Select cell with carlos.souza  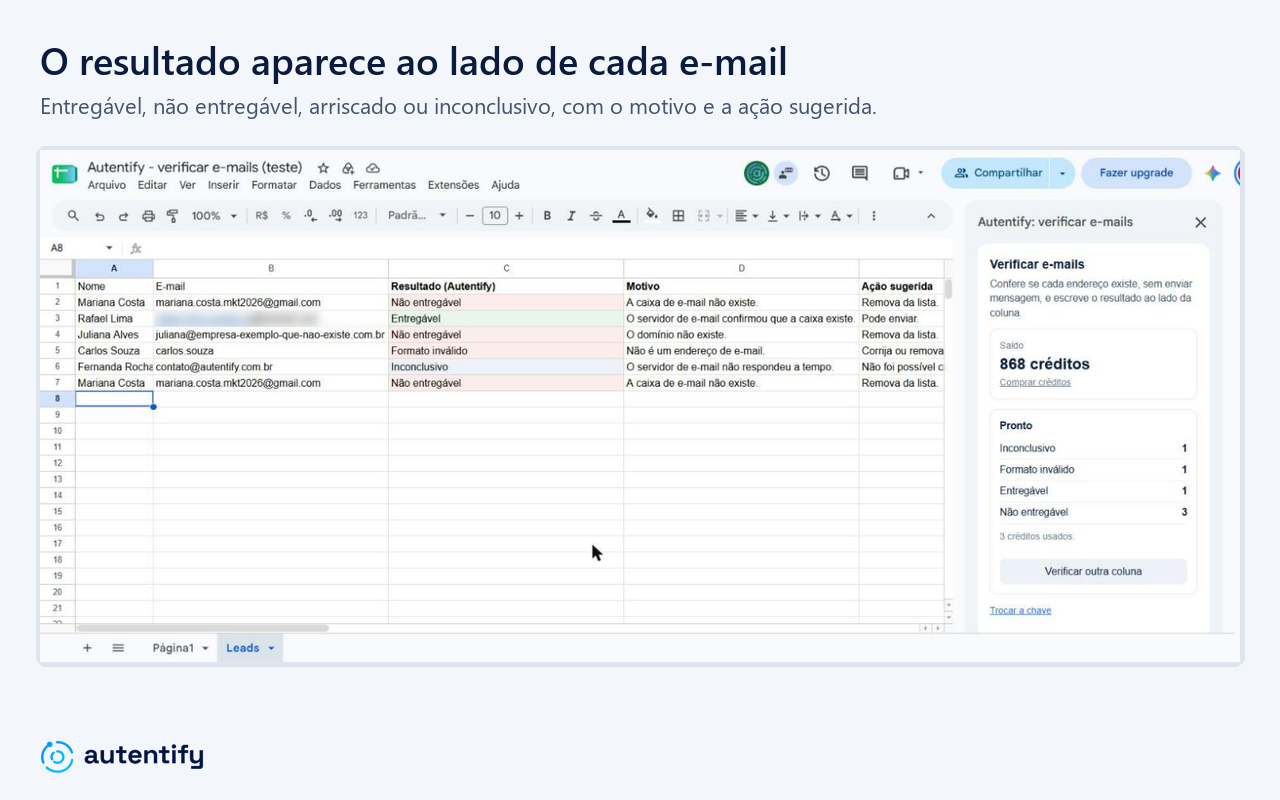(x=271, y=351)
